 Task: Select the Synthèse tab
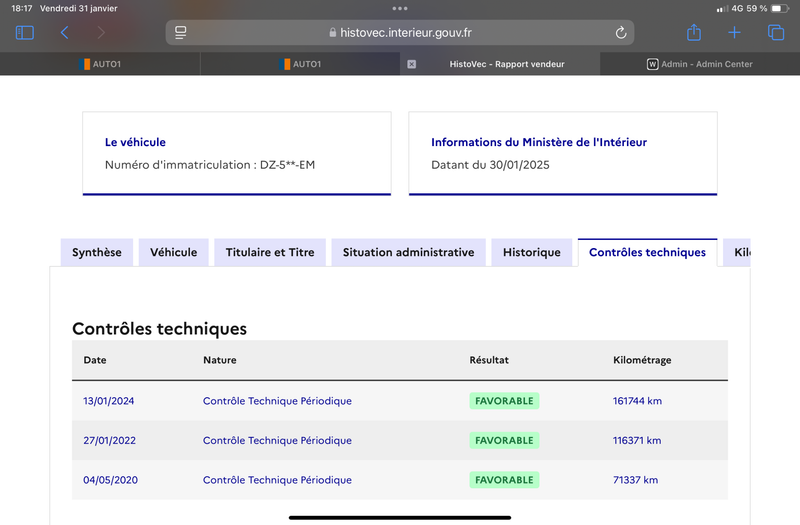pos(97,253)
